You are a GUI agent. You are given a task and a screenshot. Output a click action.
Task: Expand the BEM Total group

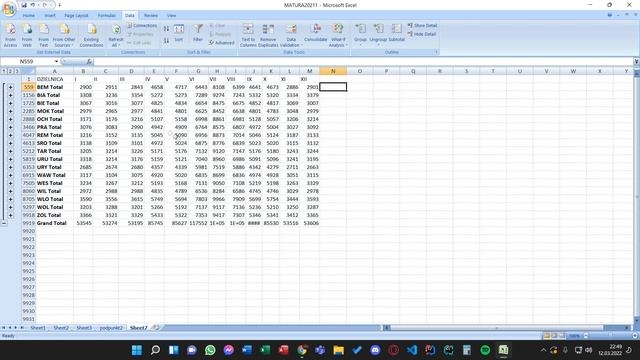(x=10, y=87)
